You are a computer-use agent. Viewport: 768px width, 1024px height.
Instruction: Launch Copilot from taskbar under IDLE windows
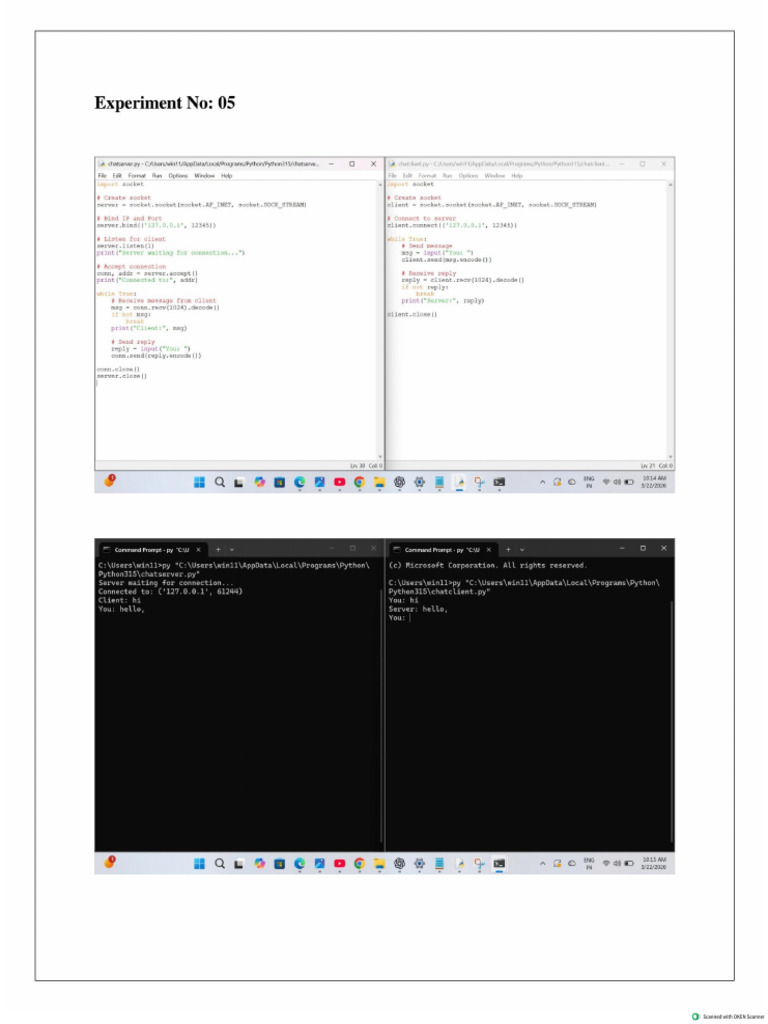pos(260,482)
